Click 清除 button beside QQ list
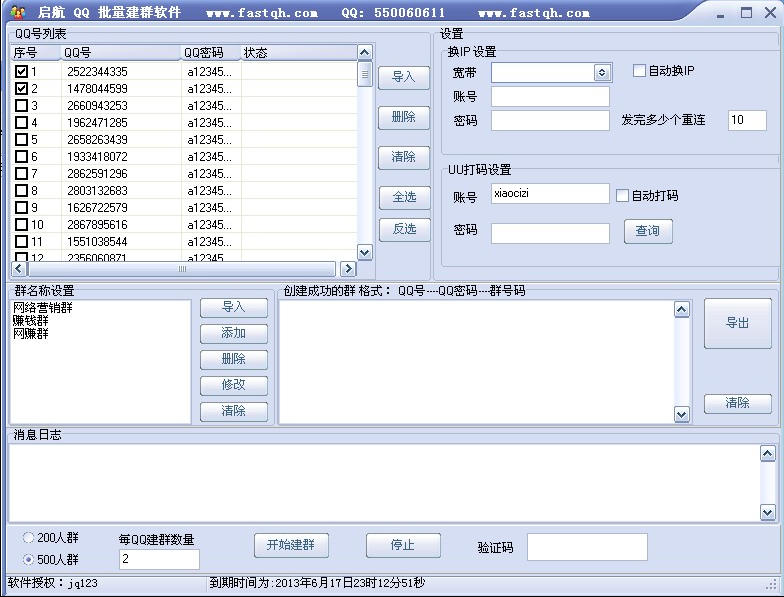 click(x=404, y=157)
